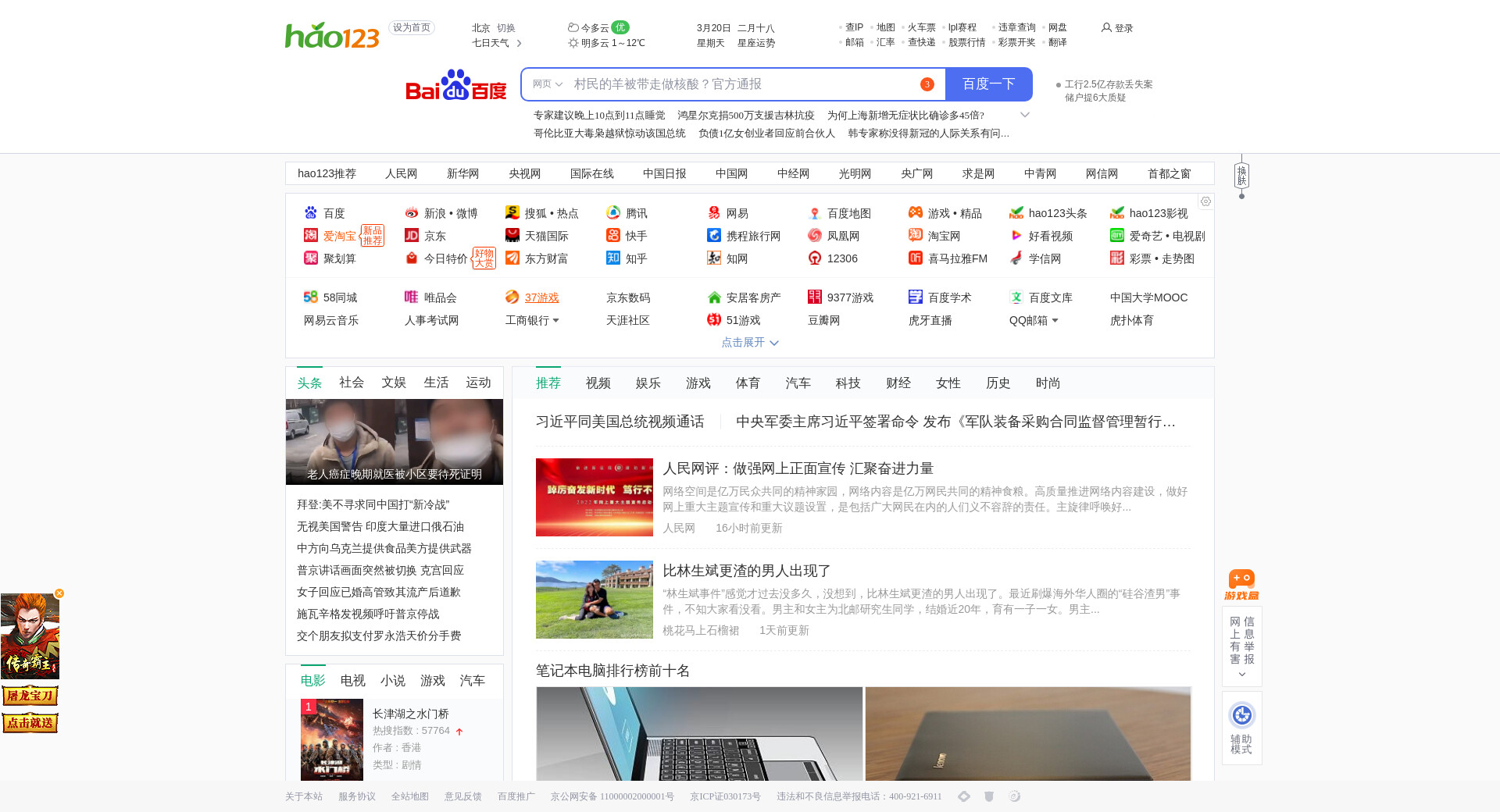Open the 网页 search type dropdown
This screenshot has width=1500, height=812.
coord(547,84)
